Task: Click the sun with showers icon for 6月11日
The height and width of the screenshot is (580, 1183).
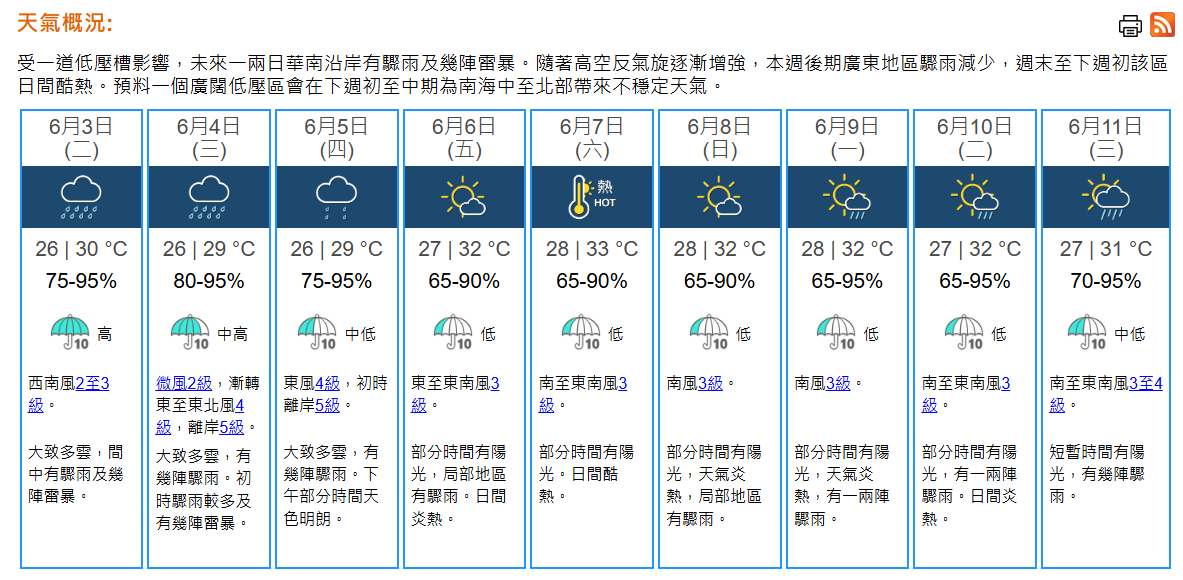Action: point(1103,197)
